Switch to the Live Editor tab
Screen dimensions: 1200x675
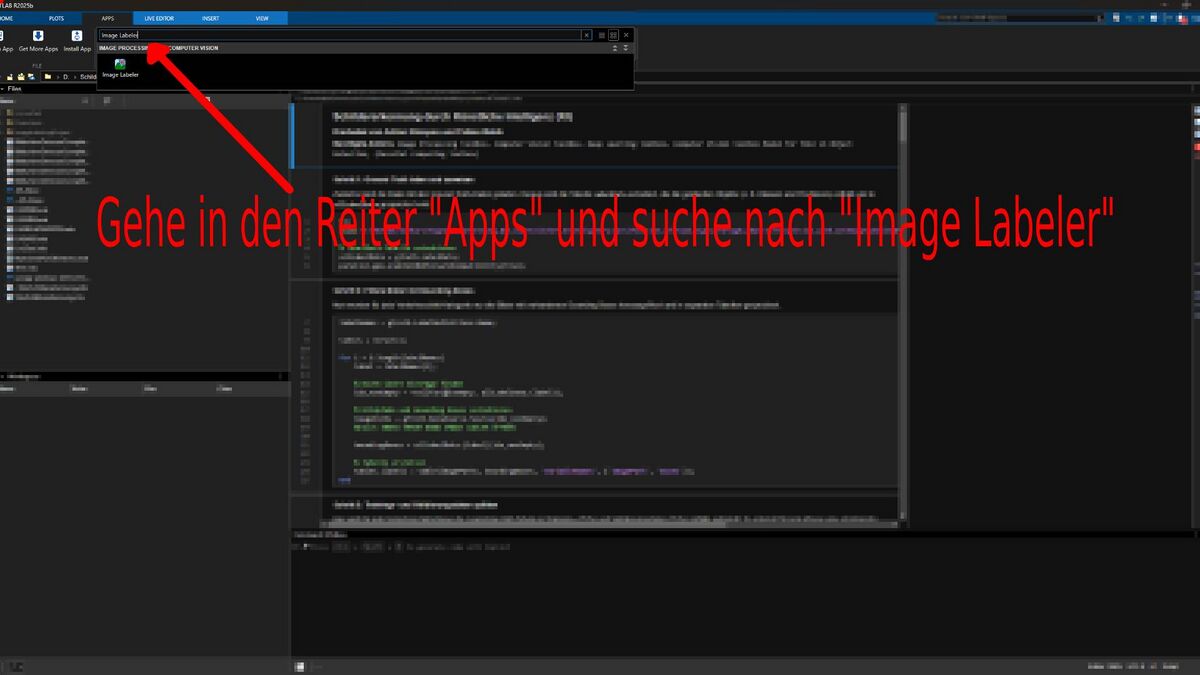[158, 18]
